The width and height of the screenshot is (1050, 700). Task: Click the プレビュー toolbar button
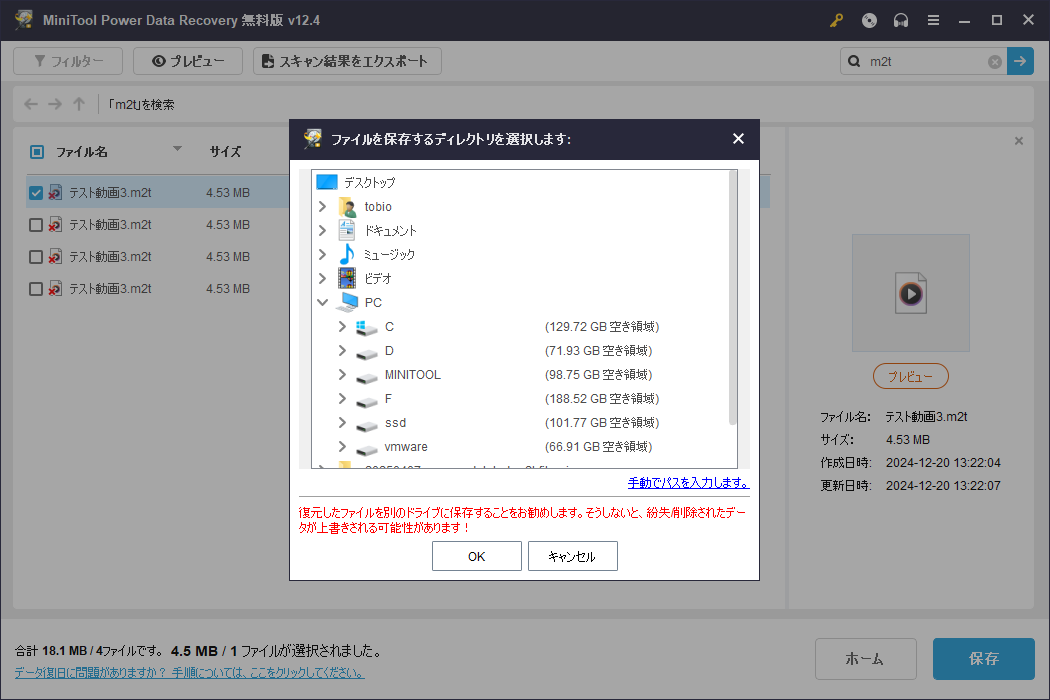tap(188, 61)
